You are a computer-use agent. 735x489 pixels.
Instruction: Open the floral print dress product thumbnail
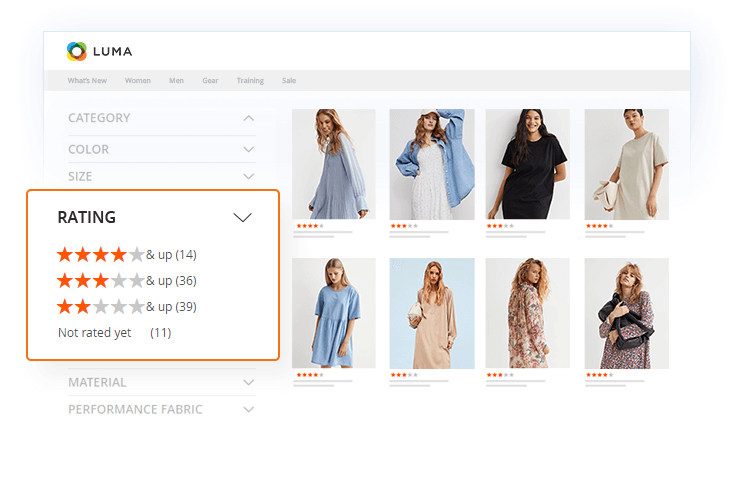(527, 313)
